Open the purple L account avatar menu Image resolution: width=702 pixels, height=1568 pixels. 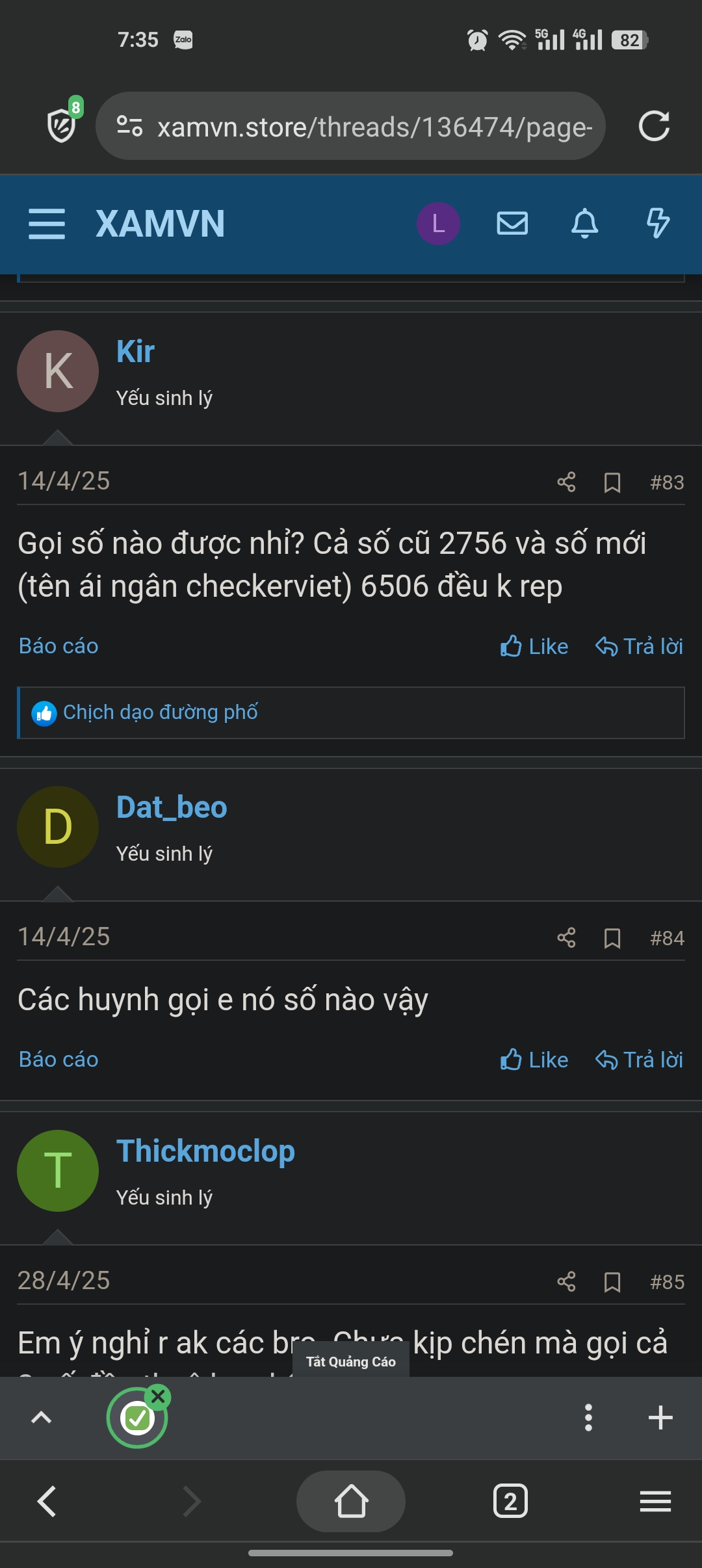click(438, 224)
